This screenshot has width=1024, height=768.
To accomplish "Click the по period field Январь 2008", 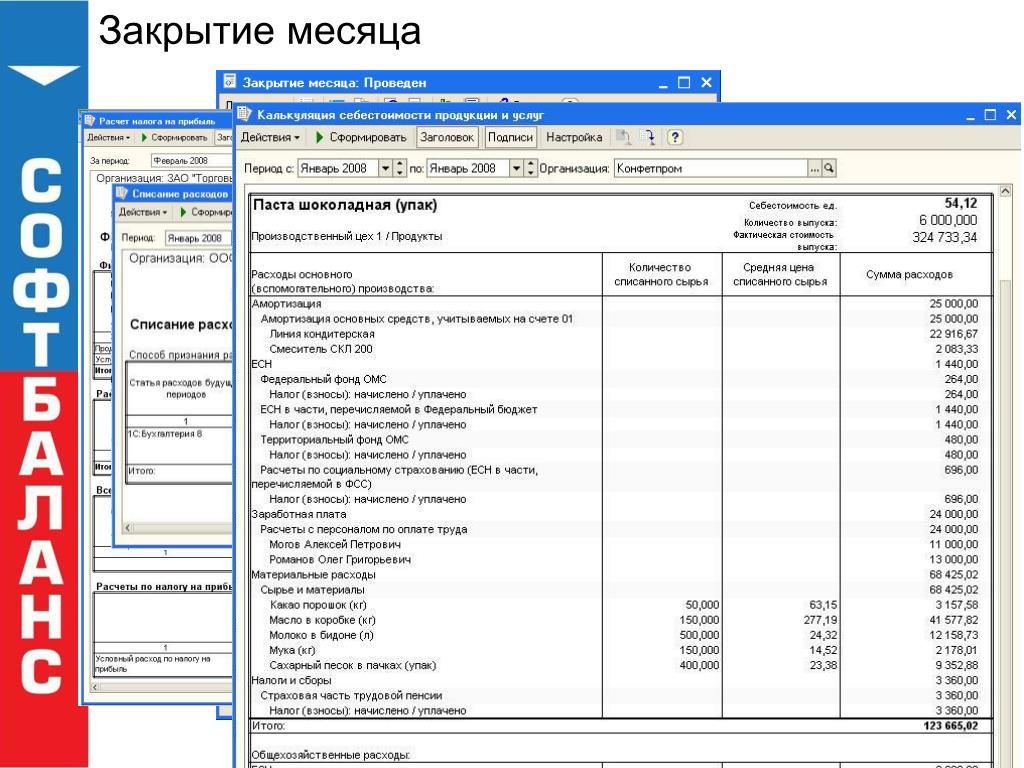I will coord(468,168).
